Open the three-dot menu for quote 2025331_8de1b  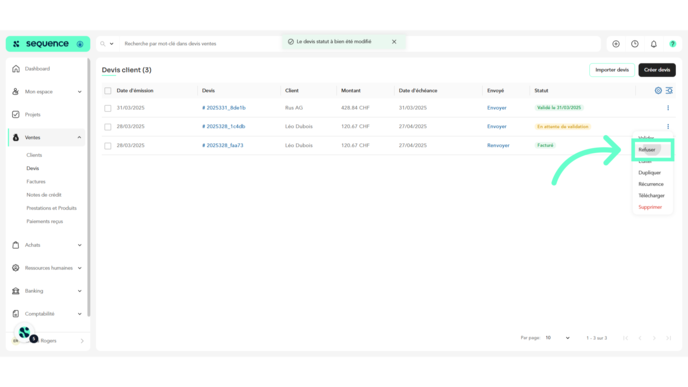click(x=668, y=108)
